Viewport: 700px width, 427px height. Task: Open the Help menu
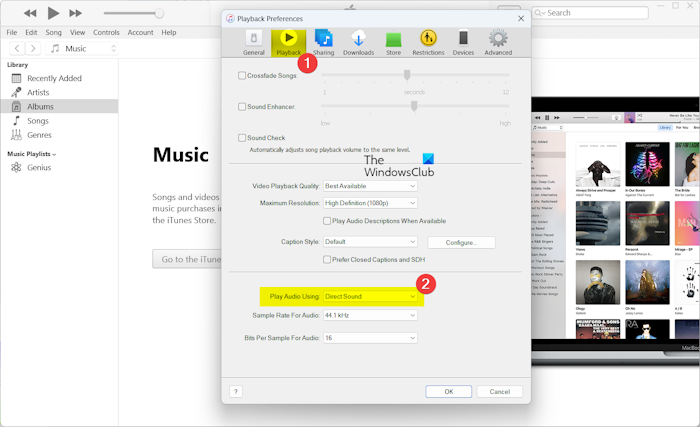(169, 32)
